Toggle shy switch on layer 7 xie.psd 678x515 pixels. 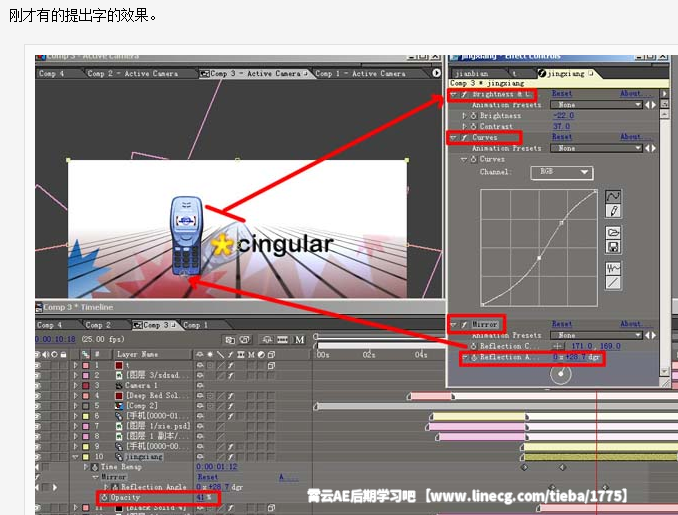(200, 426)
